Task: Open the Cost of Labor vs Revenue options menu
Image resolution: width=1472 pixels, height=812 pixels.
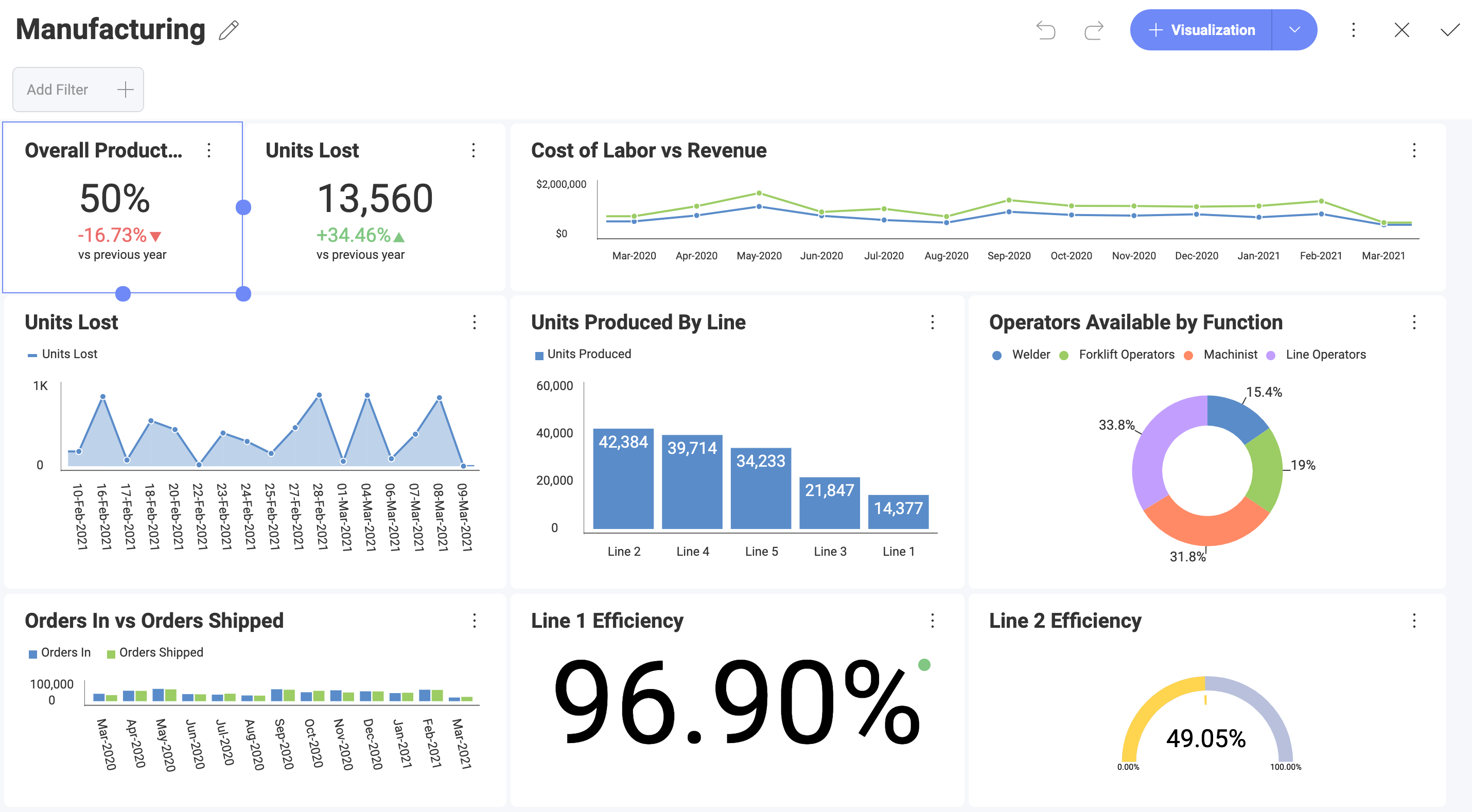Action: [x=1413, y=150]
